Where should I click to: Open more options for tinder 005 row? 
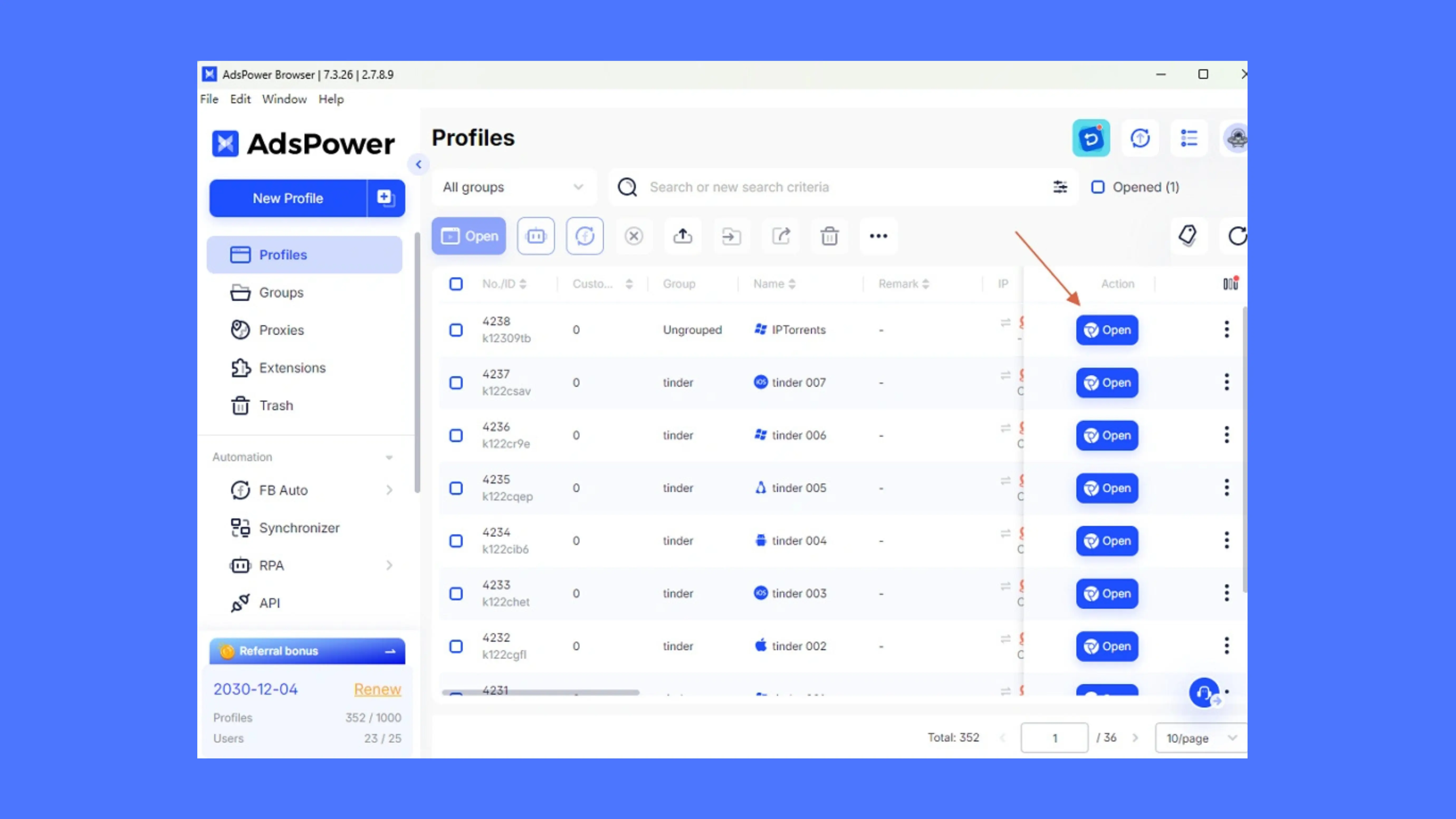pyautogui.click(x=1227, y=488)
